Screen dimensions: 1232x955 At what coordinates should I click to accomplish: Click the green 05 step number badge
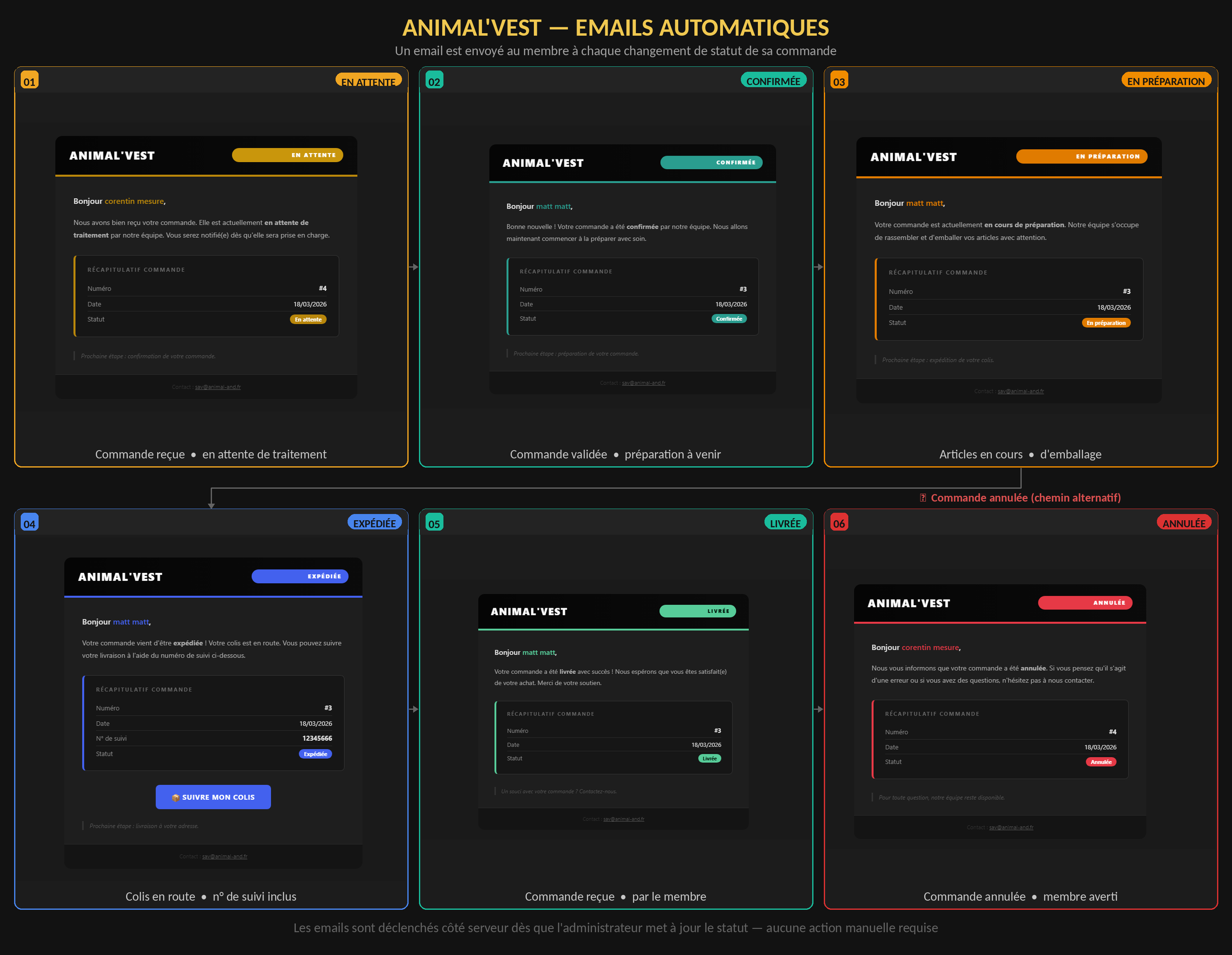pyautogui.click(x=434, y=523)
